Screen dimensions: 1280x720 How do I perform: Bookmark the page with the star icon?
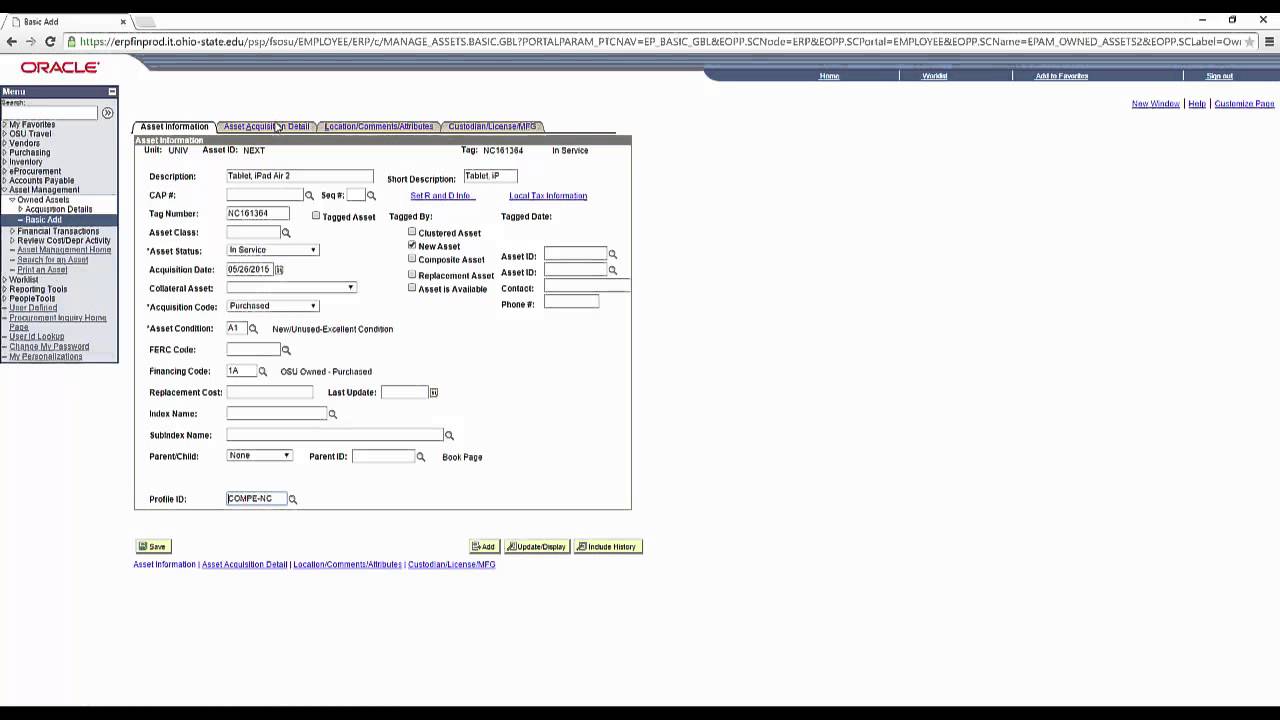point(1250,42)
